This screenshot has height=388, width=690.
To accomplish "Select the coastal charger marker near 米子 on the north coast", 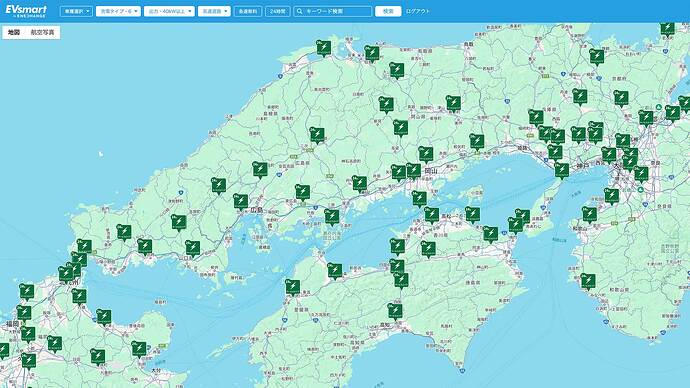I will point(372,53).
